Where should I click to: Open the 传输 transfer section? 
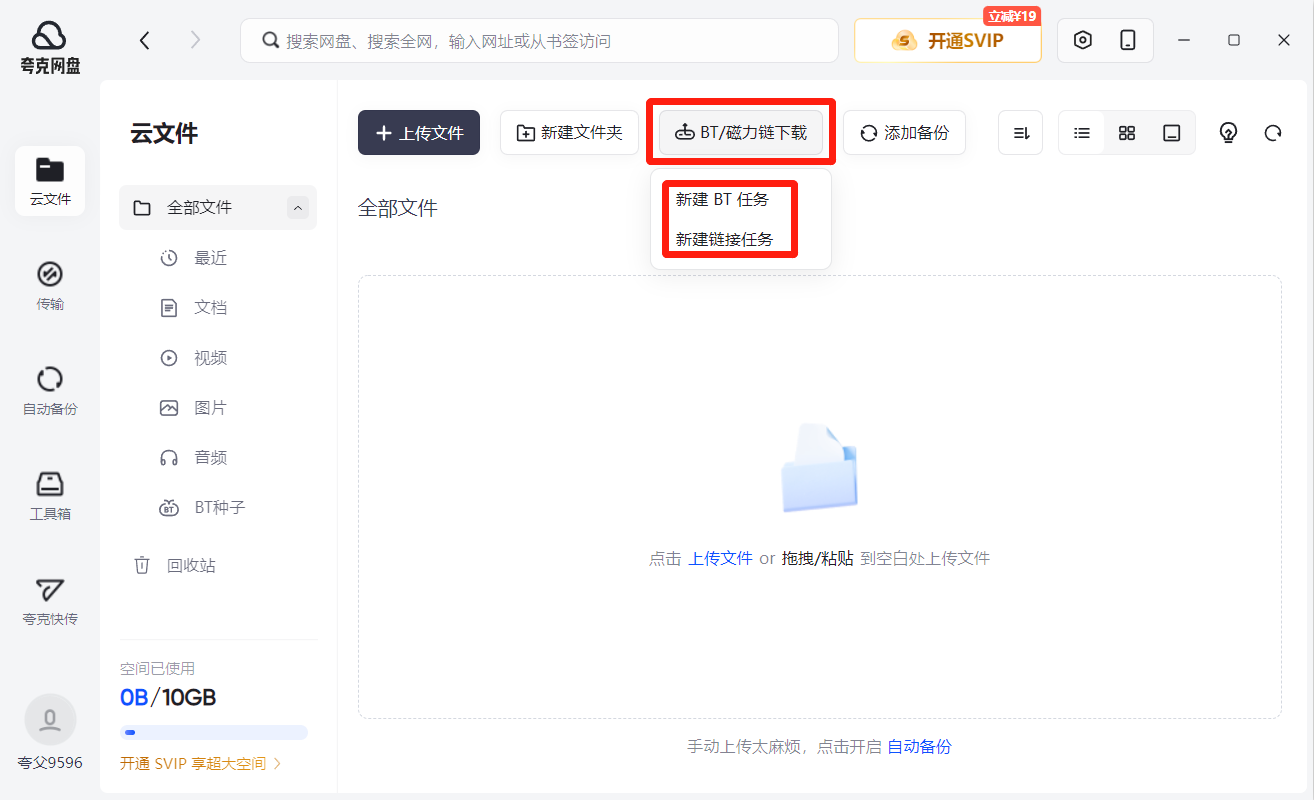[x=50, y=286]
